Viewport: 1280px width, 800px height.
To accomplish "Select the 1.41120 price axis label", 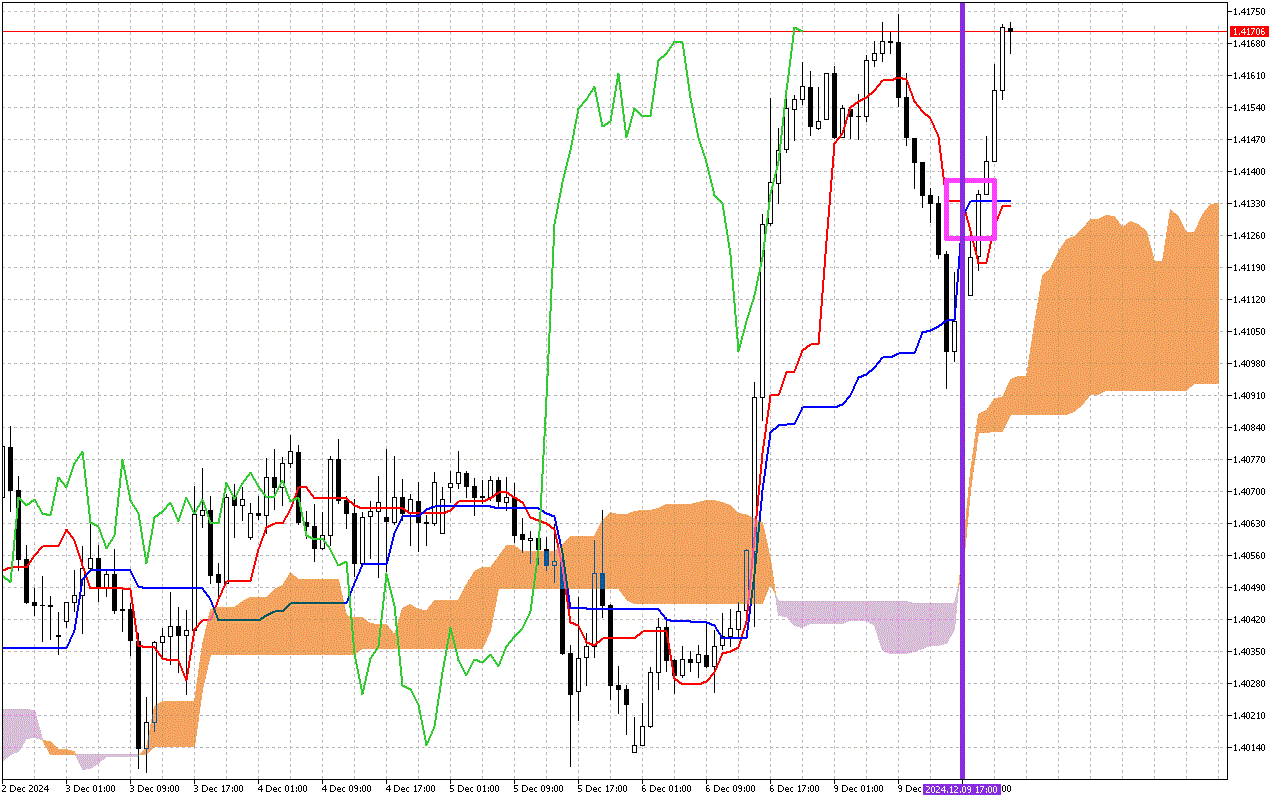I will [x=1248, y=300].
